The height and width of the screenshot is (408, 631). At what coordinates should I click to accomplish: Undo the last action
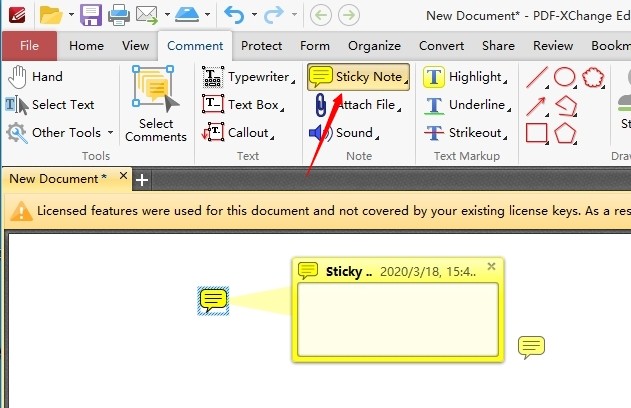point(235,15)
